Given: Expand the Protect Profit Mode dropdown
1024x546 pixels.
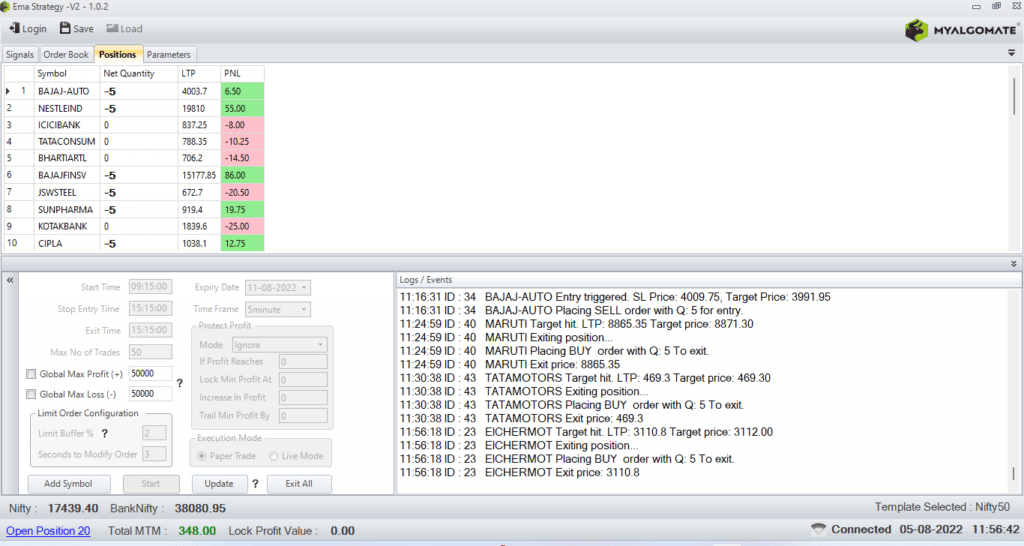Looking at the screenshot, I should (x=320, y=345).
